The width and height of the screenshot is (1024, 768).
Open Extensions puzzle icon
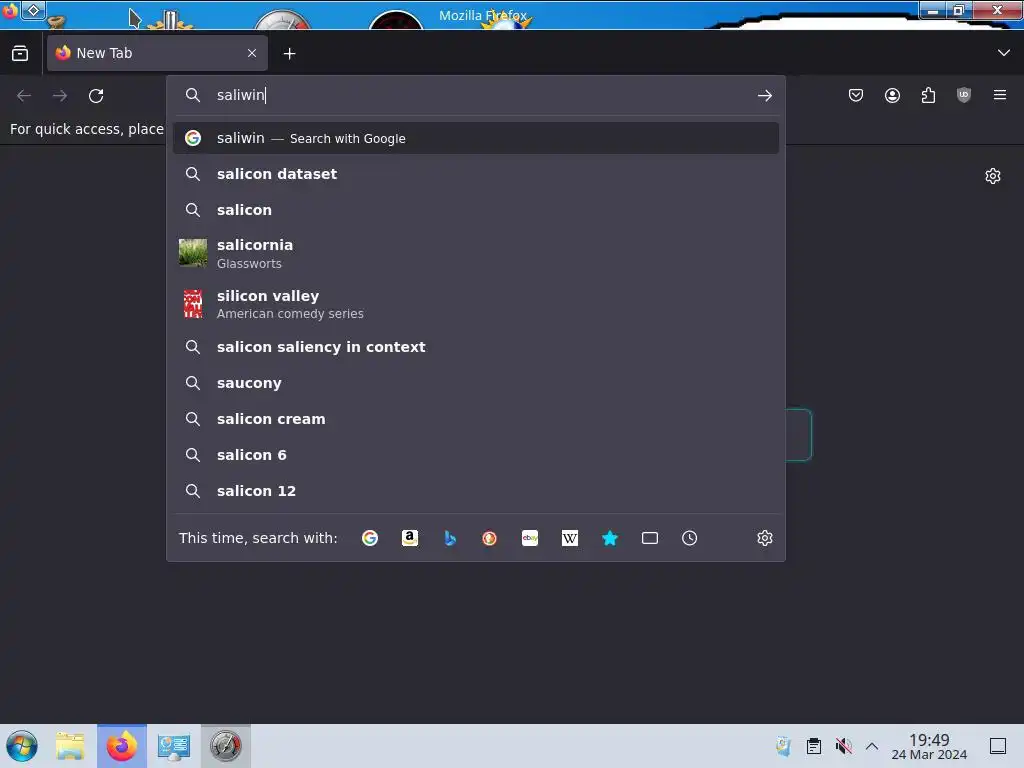[x=928, y=95]
